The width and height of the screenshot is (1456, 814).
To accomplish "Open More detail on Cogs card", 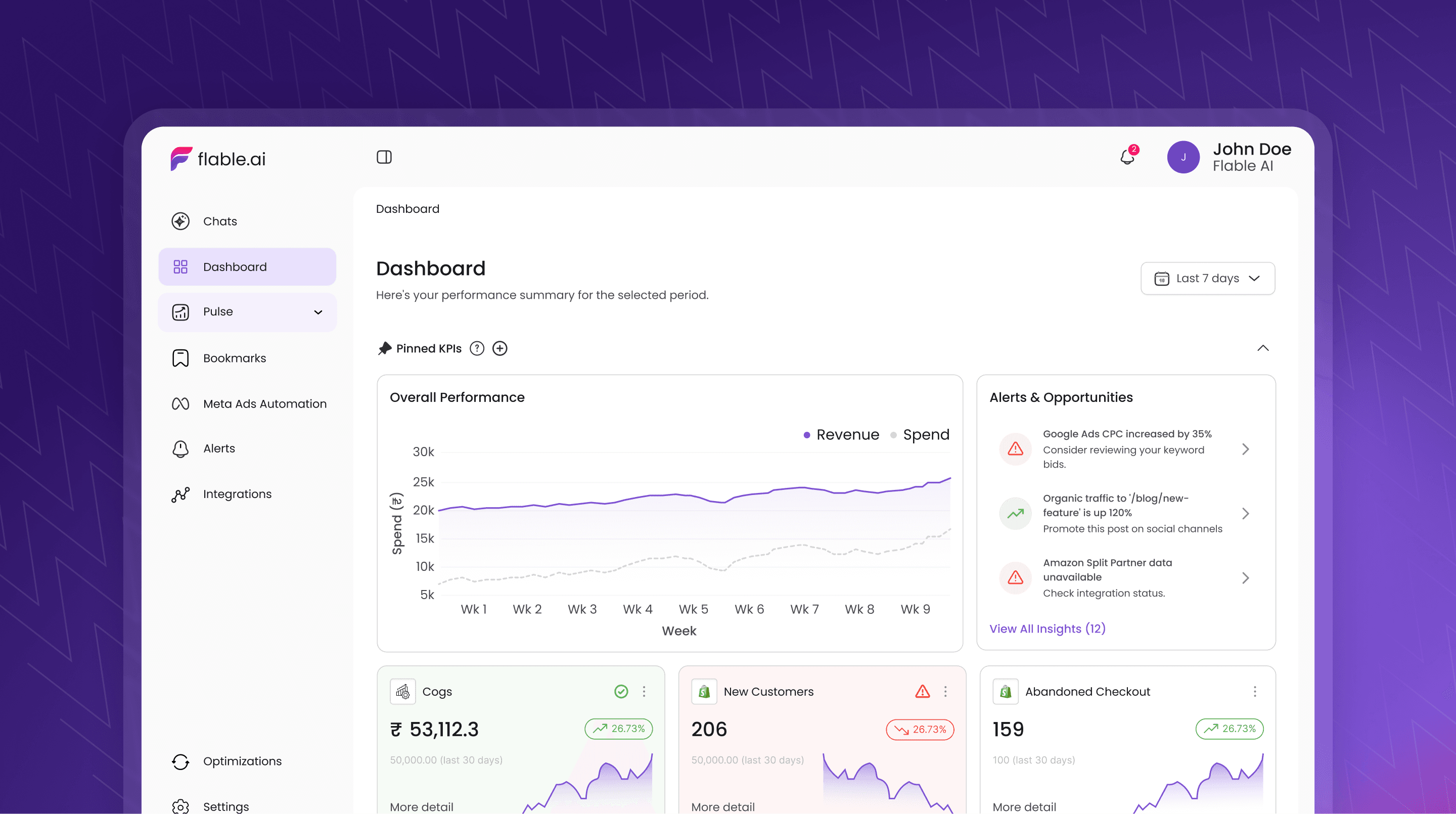I will tap(421, 806).
